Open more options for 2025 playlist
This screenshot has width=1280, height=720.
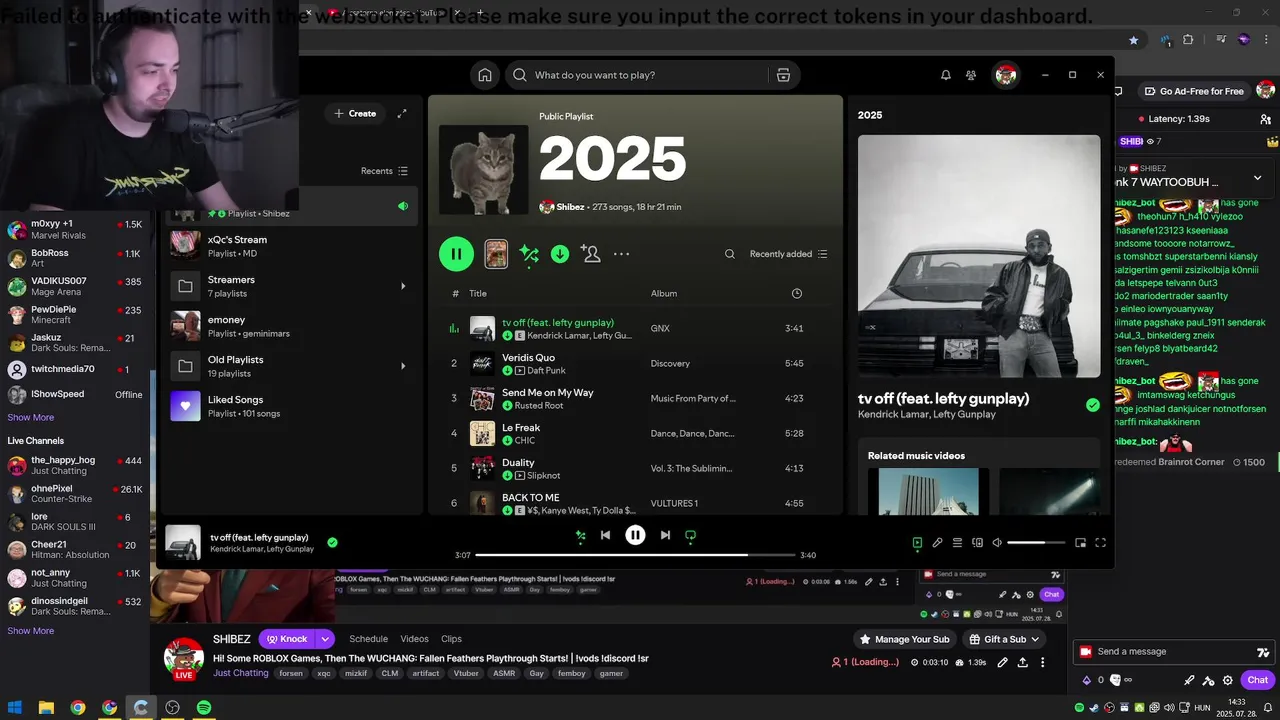click(622, 254)
